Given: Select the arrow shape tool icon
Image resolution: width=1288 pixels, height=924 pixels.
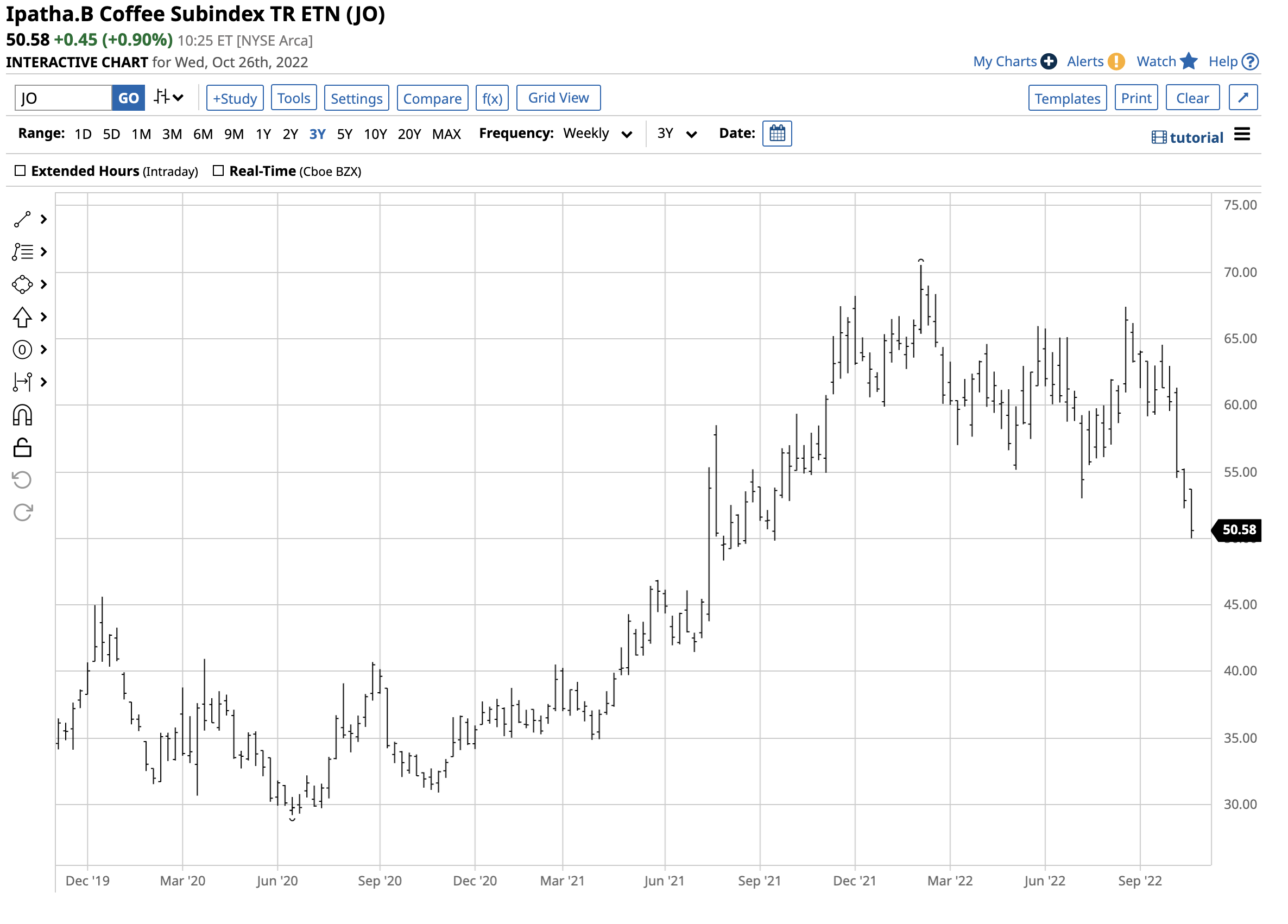Looking at the screenshot, I should (x=22, y=317).
